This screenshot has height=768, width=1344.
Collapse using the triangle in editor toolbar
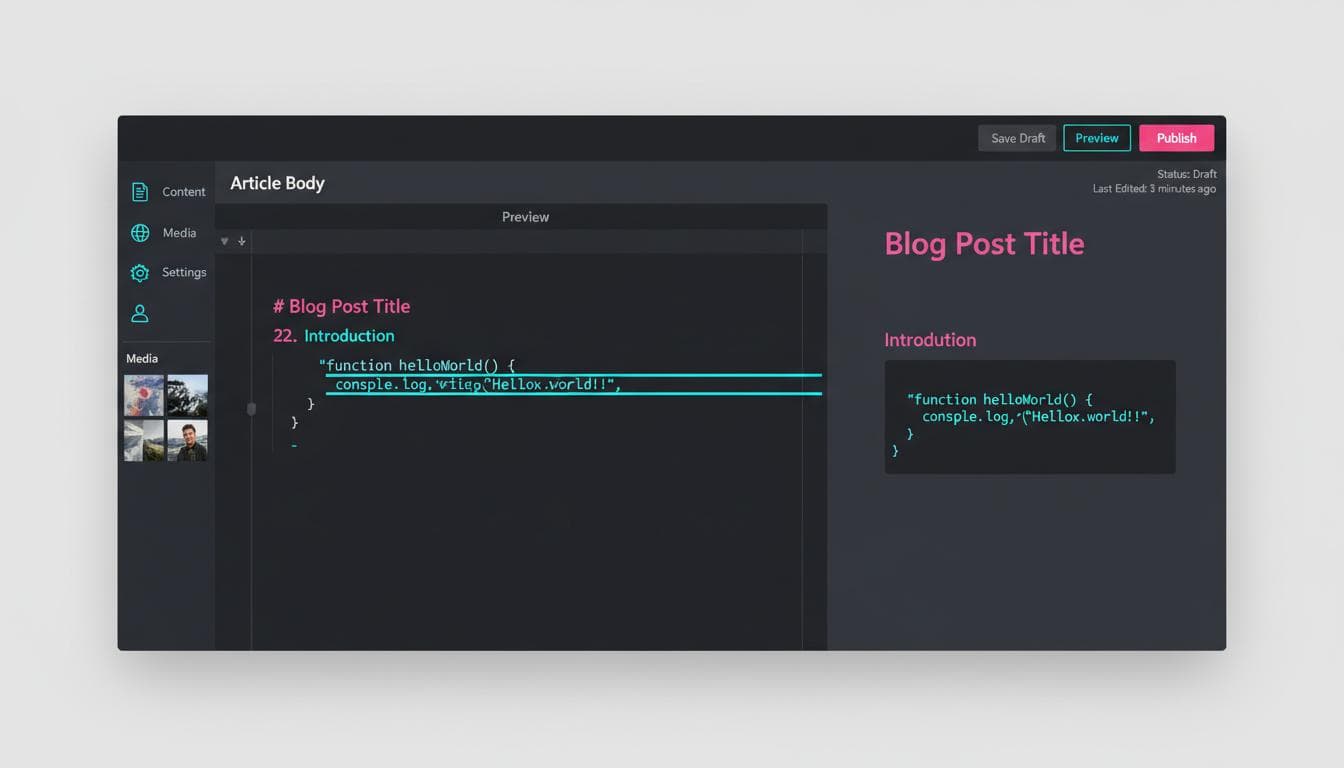click(224, 241)
